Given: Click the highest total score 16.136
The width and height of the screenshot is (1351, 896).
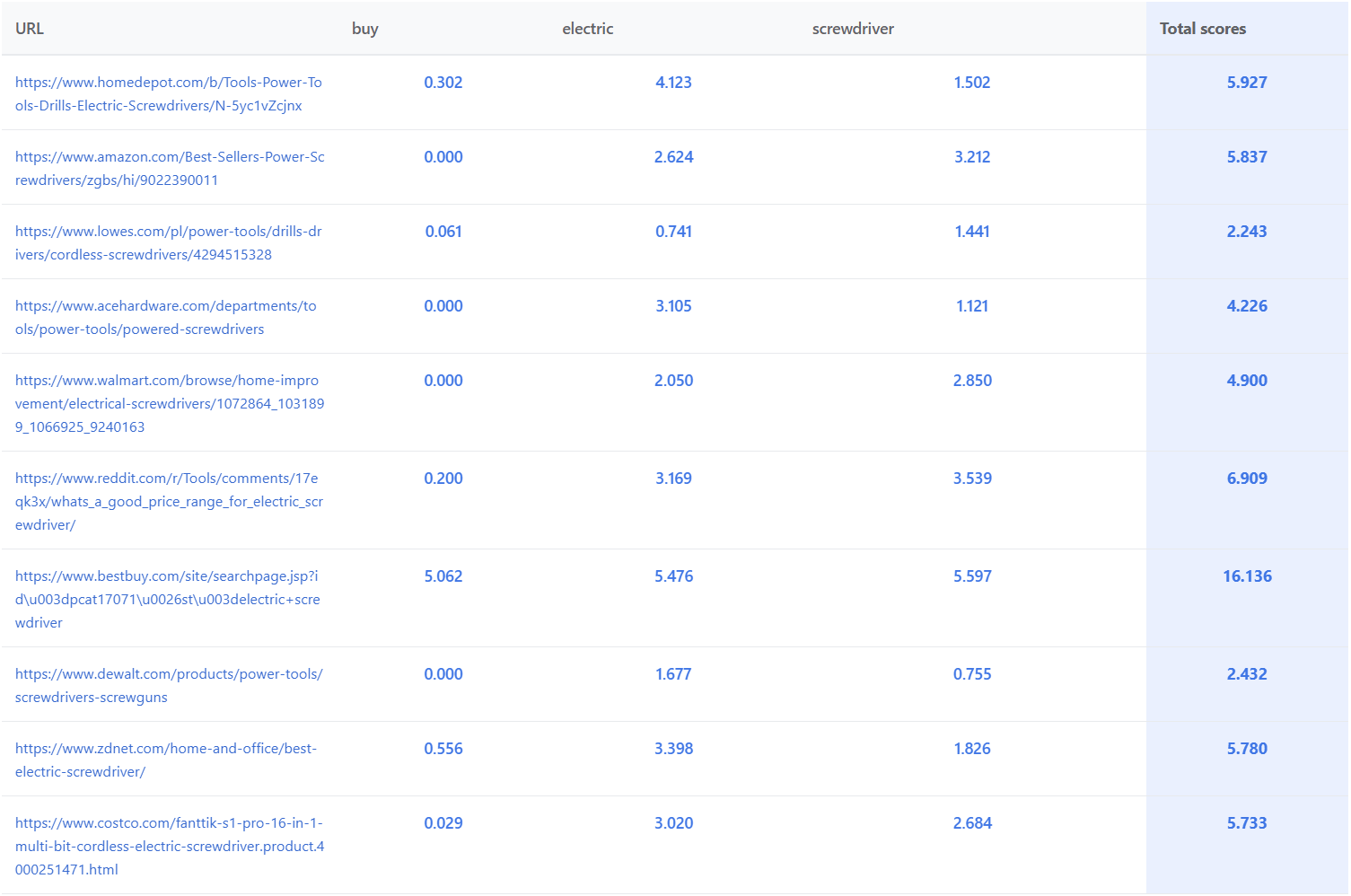Looking at the screenshot, I should 1247,576.
